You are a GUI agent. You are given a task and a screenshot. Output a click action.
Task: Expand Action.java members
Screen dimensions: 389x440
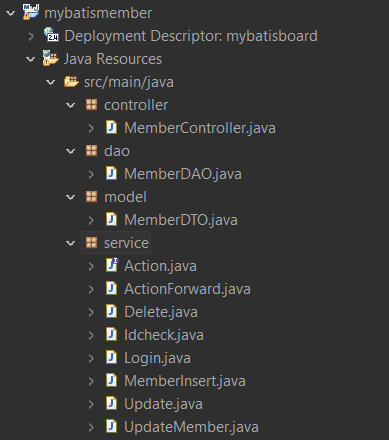click(x=91, y=266)
